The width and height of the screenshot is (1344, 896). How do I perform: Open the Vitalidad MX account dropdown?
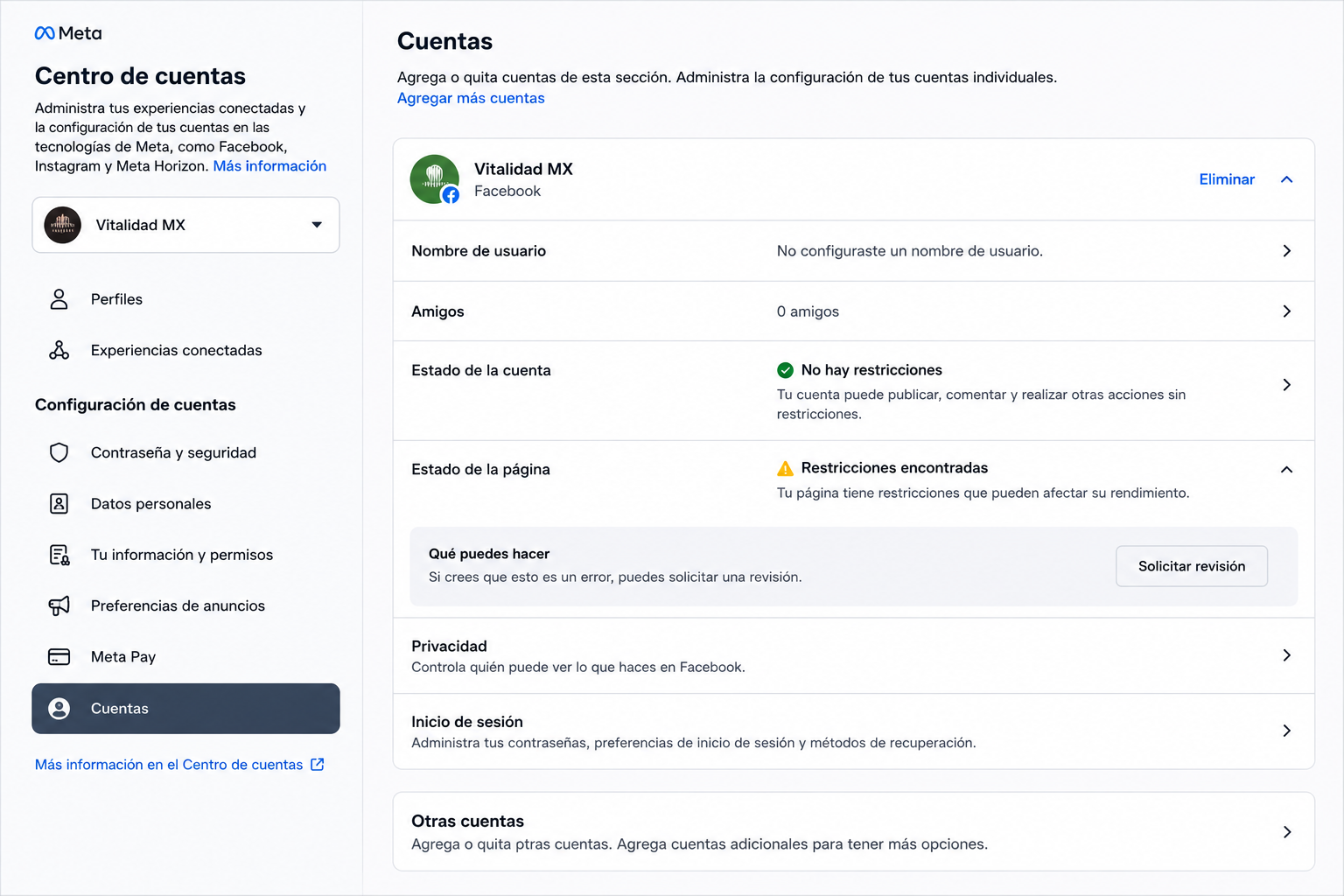tap(185, 225)
